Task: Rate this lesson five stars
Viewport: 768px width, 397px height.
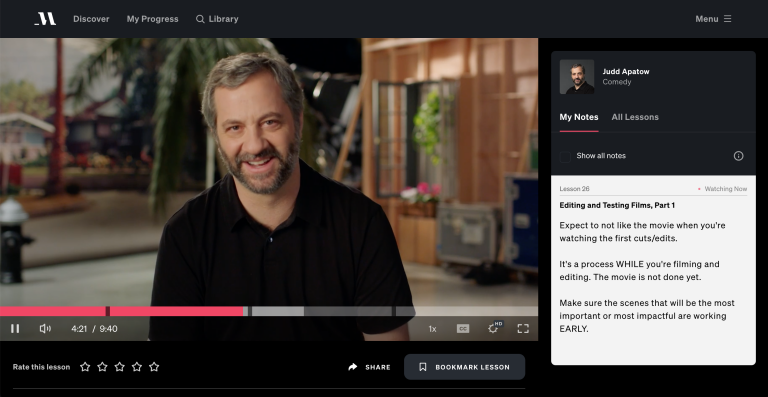Action: (x=154, y=367)
